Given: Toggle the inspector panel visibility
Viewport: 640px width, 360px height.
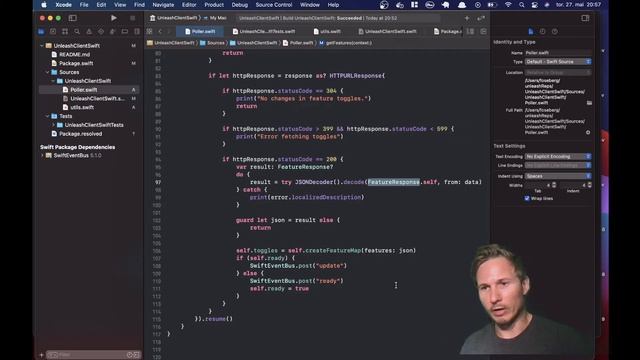Looking at the screenshot, I should (585, 18).
